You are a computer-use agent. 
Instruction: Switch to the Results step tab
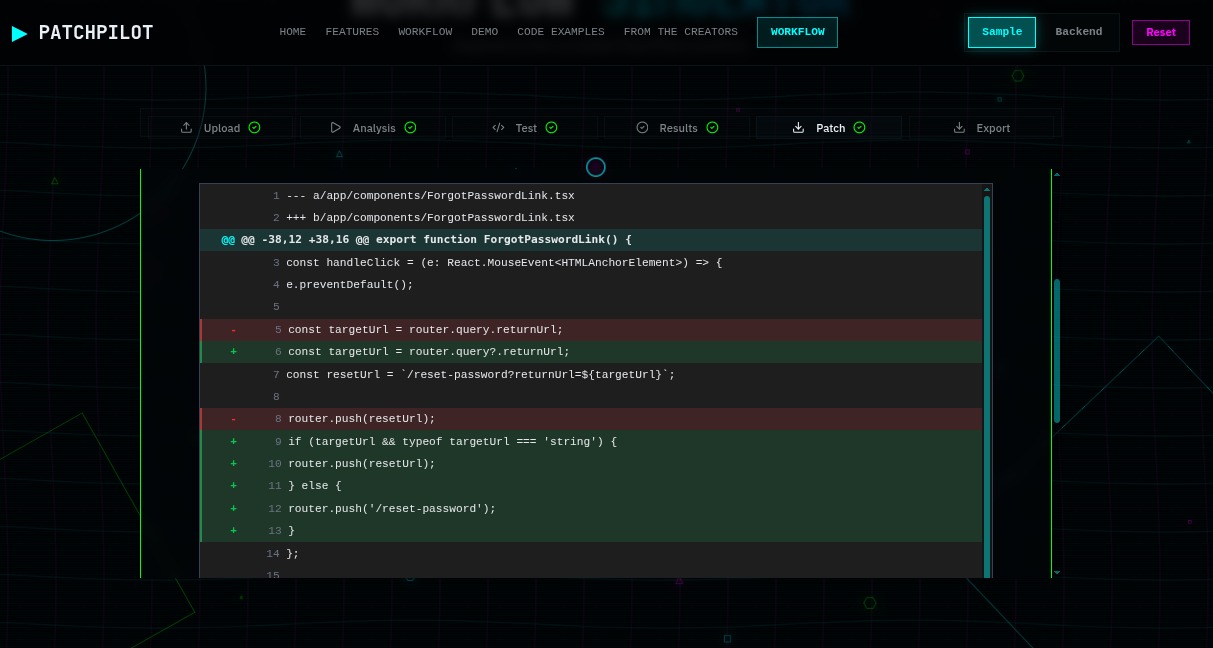coord(677,128)
